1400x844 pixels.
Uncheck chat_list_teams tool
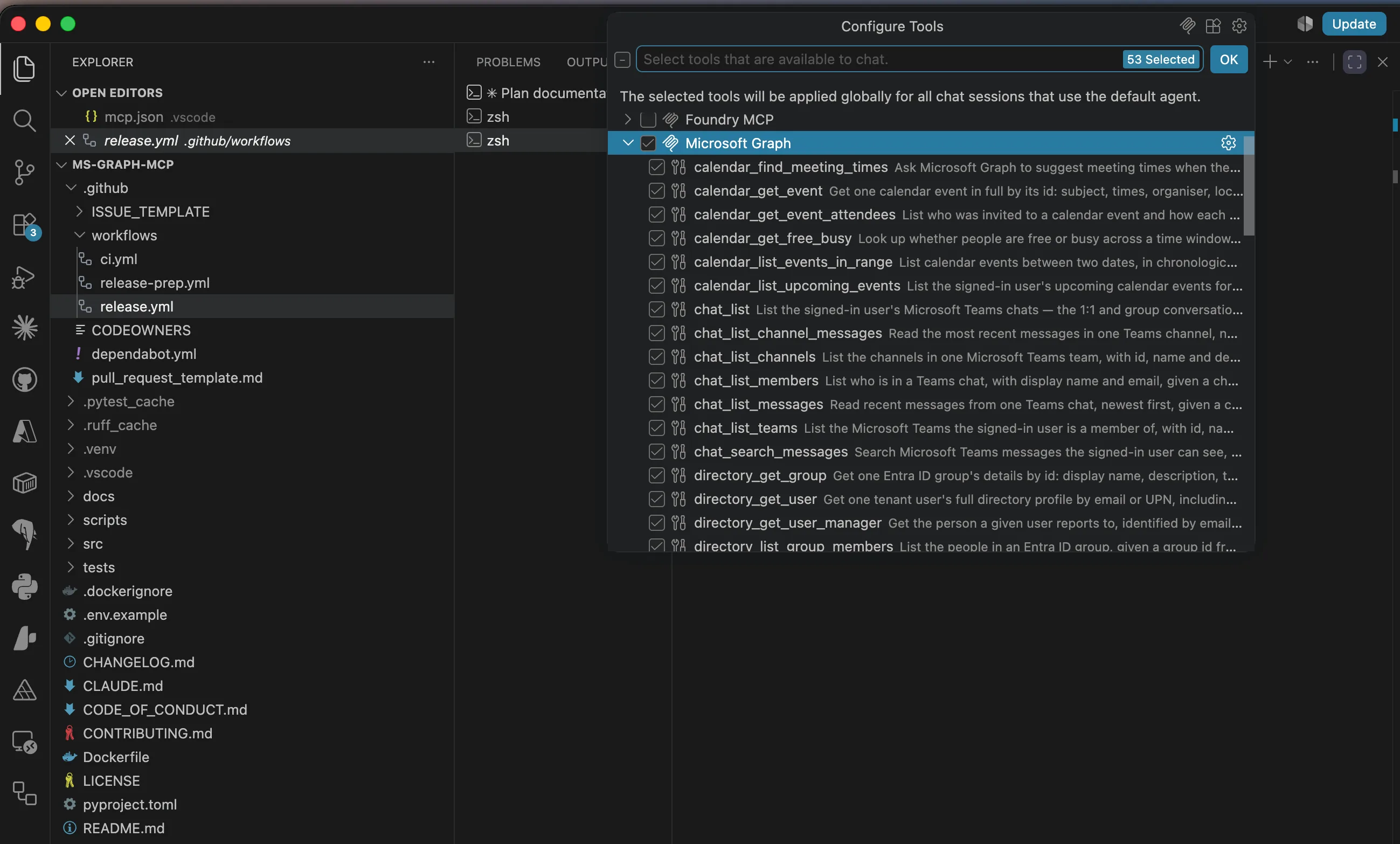pos(656,428)
